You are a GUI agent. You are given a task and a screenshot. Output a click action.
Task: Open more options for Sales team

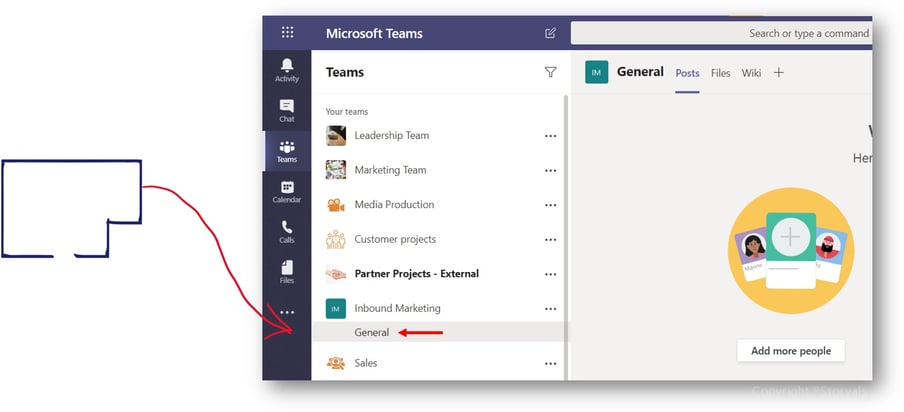(x=551, y=364)
